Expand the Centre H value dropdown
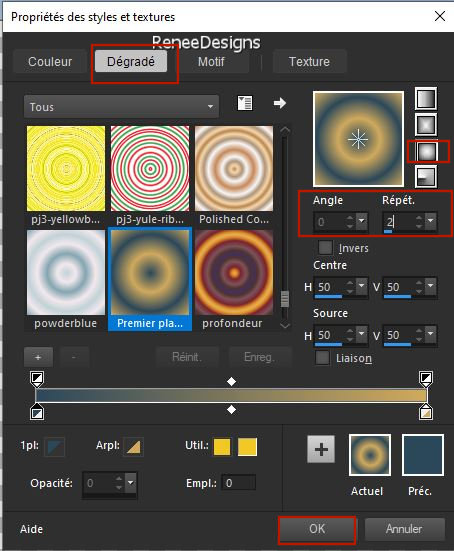Image resolution: width=454 pixels, height=551 pixels. (362, 286)
